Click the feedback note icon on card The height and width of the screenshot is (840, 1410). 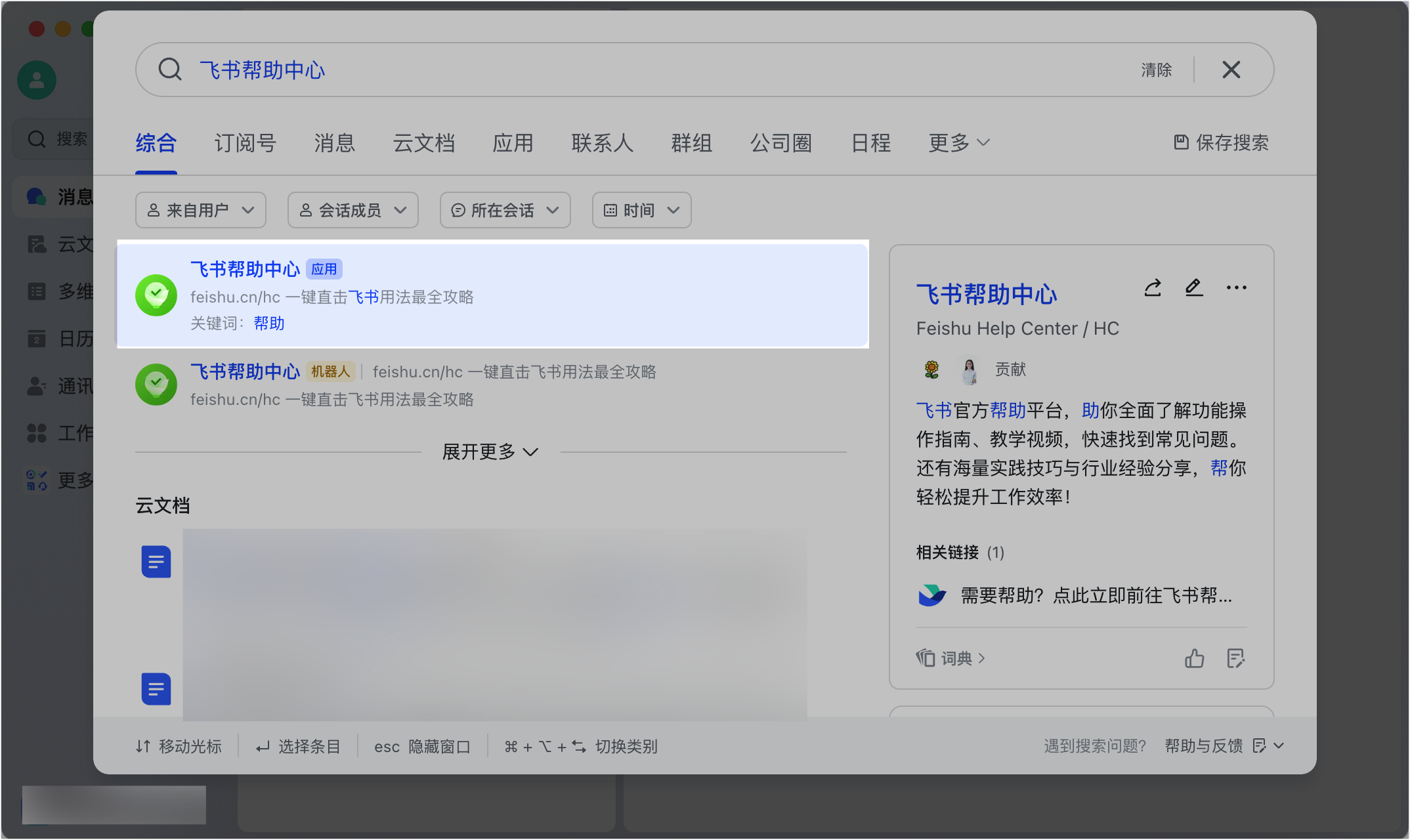(x=1235, y=658)
